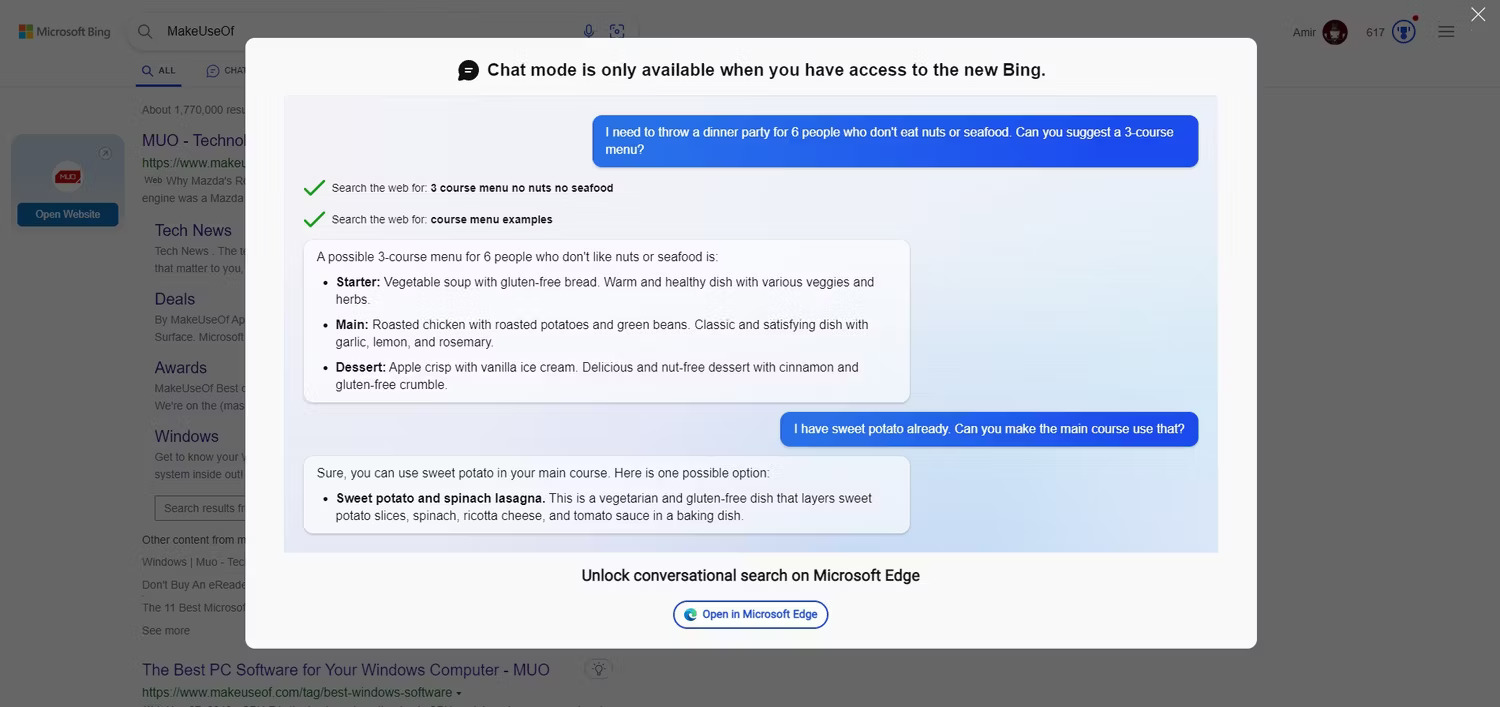Click Unlock conversational search on Microsoft Edge heading
Image resolution: width=1500 pixels, height=707 pixels.
[x=751, y=576]
